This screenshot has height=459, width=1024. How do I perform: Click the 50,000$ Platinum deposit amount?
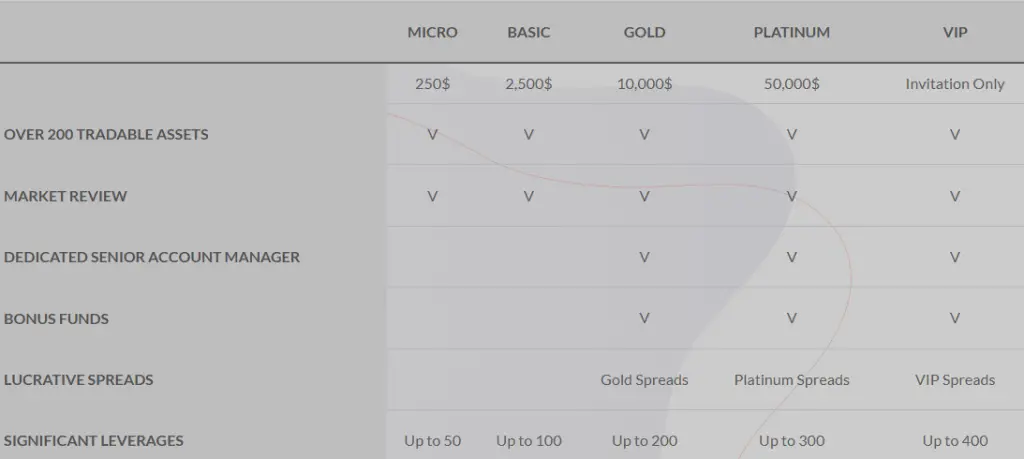point(792,84)
